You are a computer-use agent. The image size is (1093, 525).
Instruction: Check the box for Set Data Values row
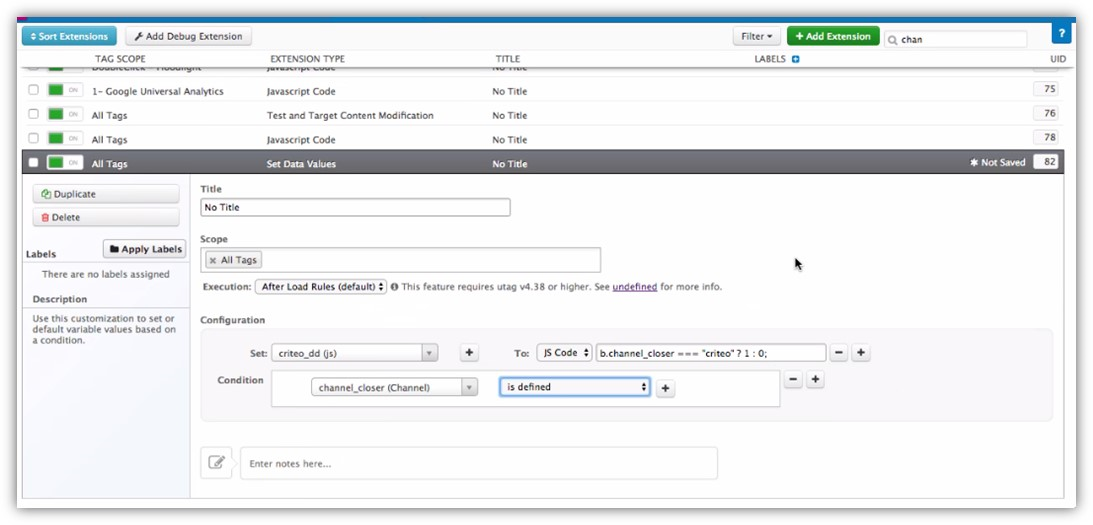pos(33,162)
